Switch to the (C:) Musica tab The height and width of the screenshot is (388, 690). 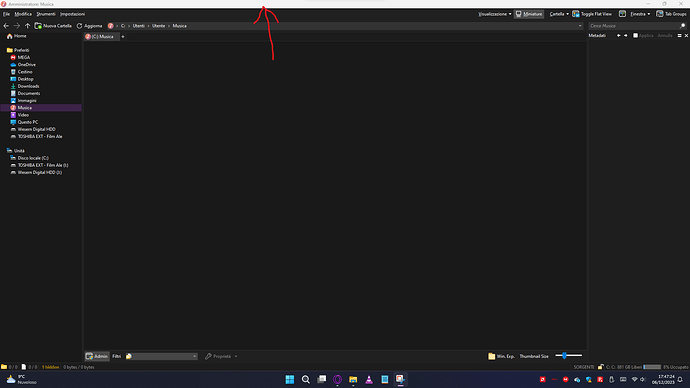tap(102, 37)
